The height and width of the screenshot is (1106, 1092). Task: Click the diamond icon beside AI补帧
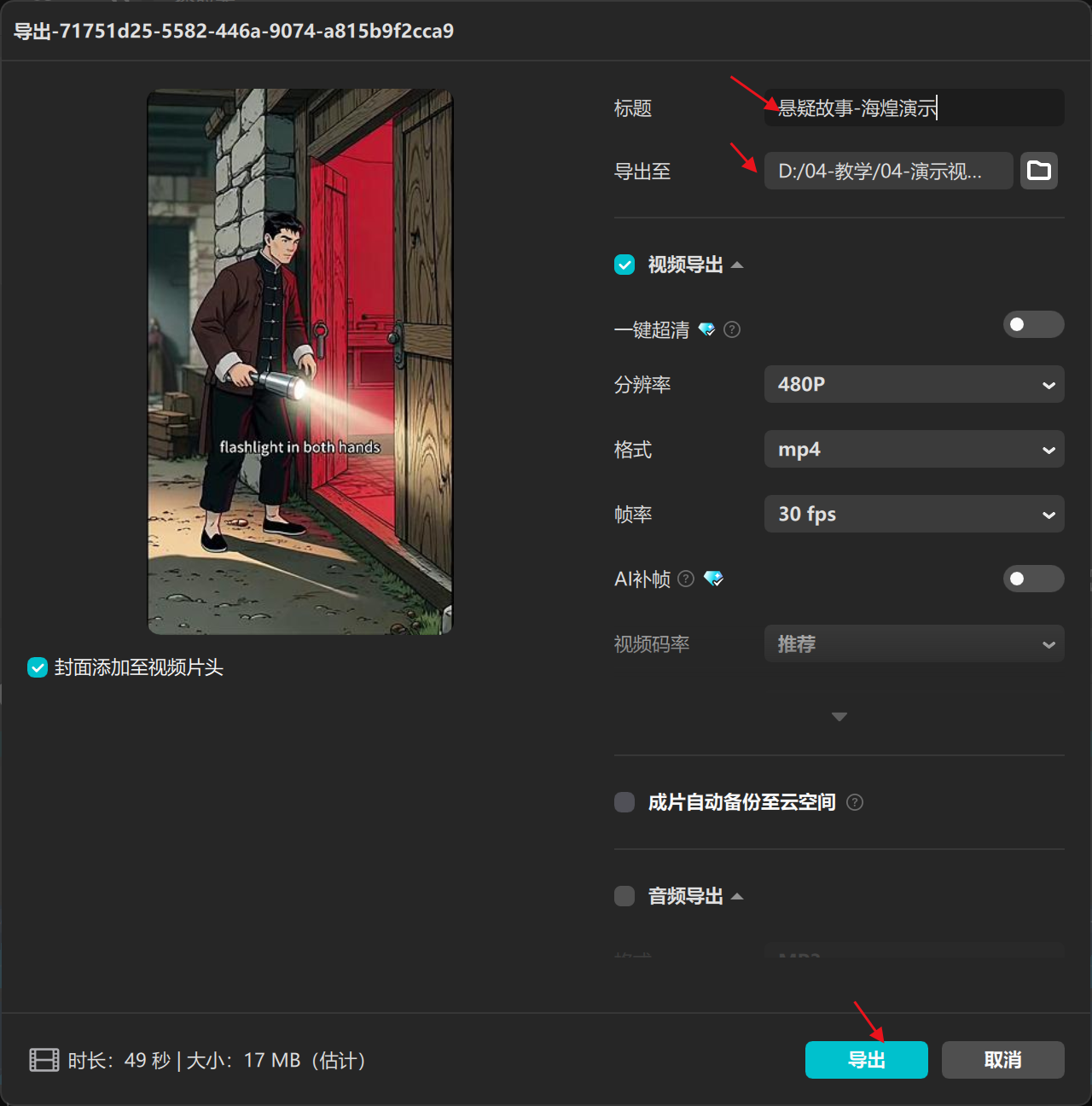point(715,579)
